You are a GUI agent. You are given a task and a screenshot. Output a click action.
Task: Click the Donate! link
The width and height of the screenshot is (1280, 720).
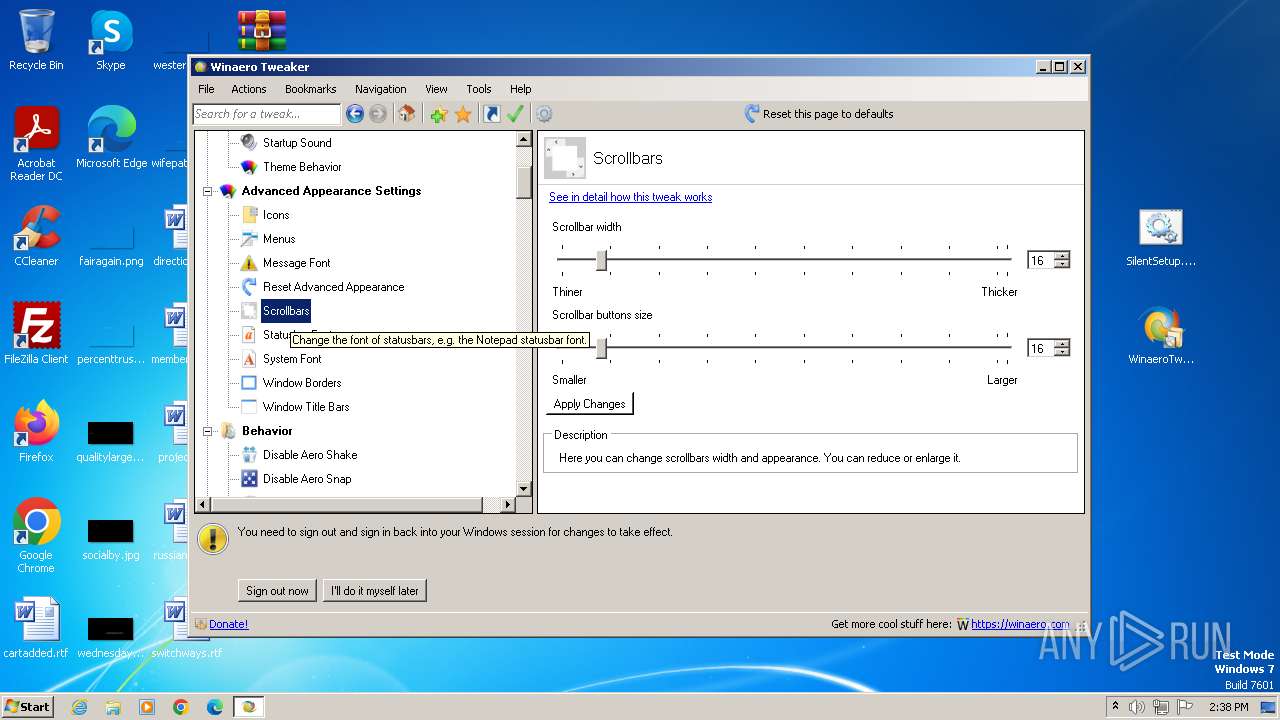click(228, 624)
